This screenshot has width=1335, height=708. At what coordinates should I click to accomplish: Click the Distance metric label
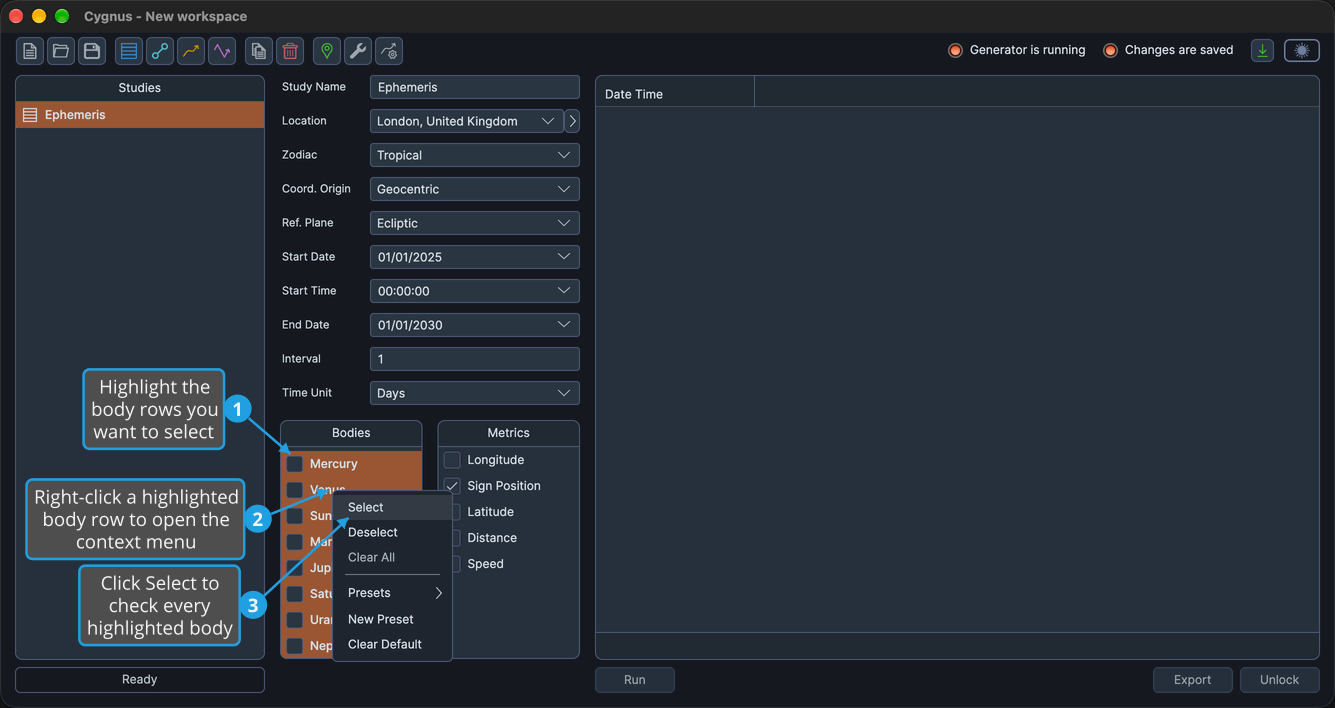(492, 538)
